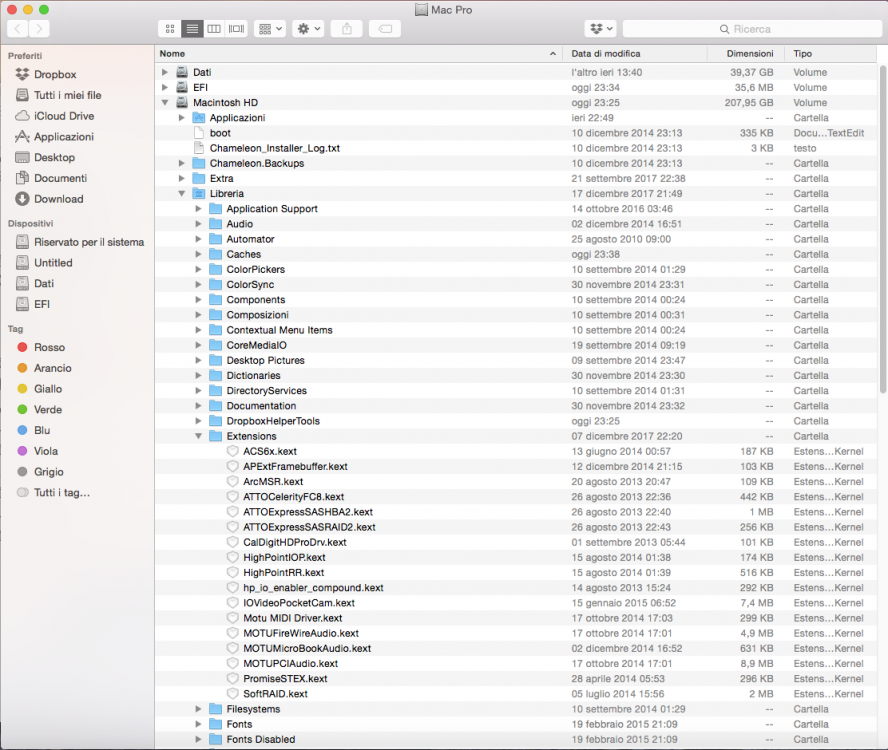Sort by the Nome column header
This screenshot has width=888, height=750.
pyautogui.click(x=358, y=53)
